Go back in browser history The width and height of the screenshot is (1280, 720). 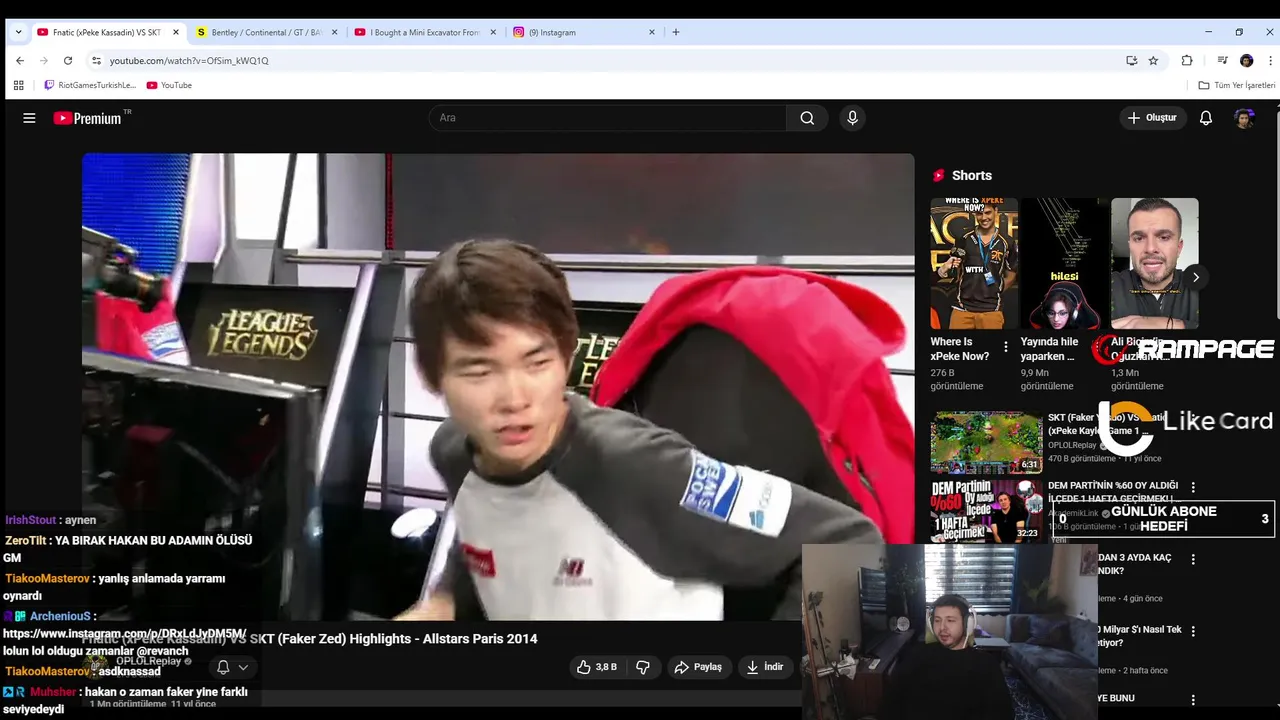pyautogui.click(x=20, y=60)
